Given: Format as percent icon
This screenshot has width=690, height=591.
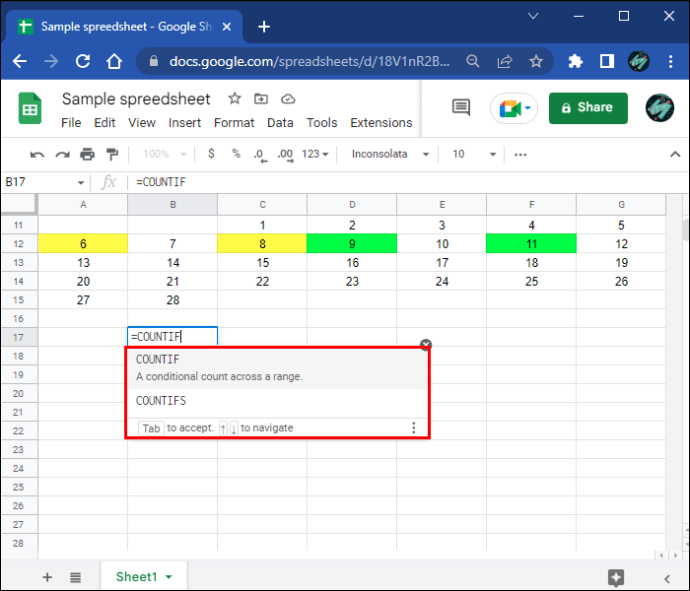Looking at the screenshot, I should [x=236, y=154].
